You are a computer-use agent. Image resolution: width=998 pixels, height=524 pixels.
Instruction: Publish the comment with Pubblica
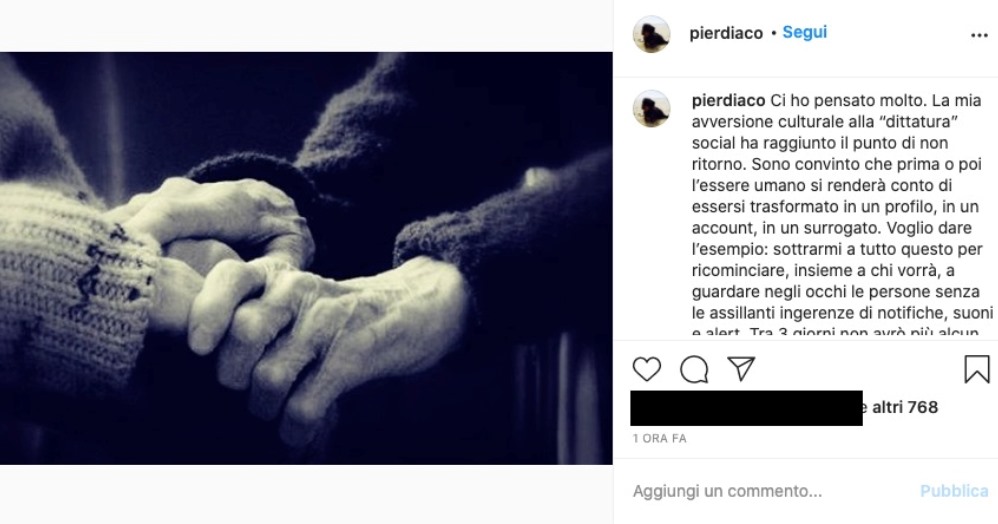[954, 491]
